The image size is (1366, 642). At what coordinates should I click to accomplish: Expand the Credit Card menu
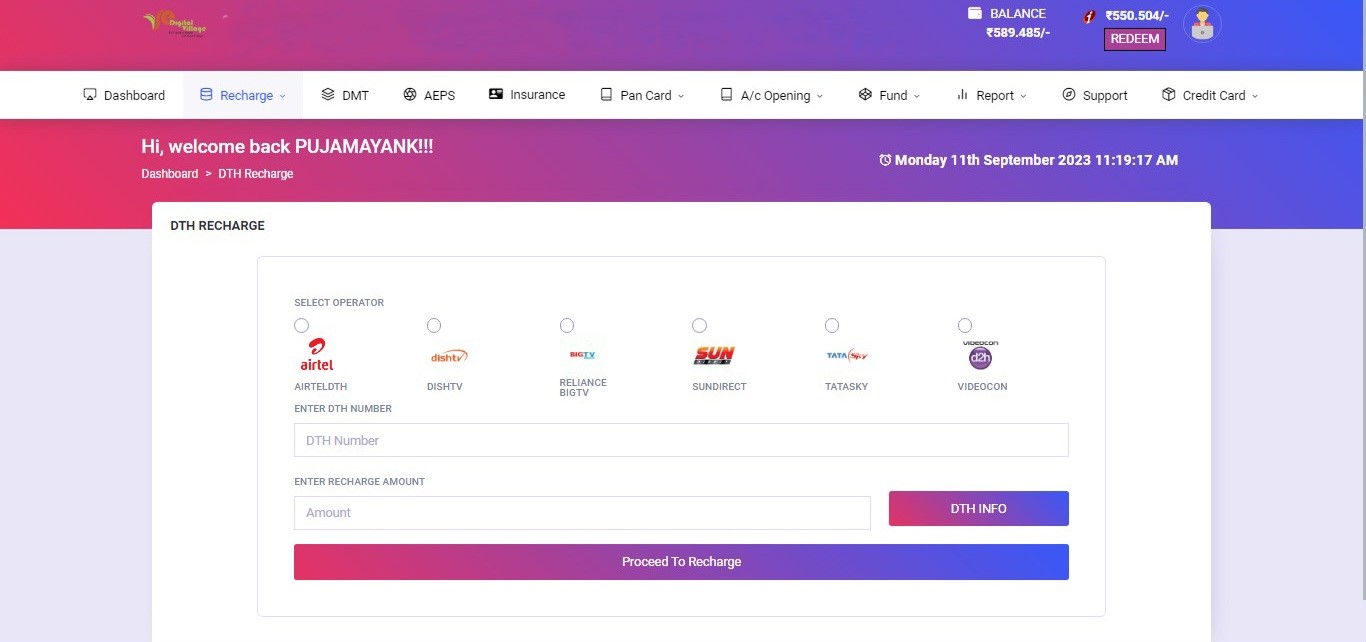(x=1209, y=95)
